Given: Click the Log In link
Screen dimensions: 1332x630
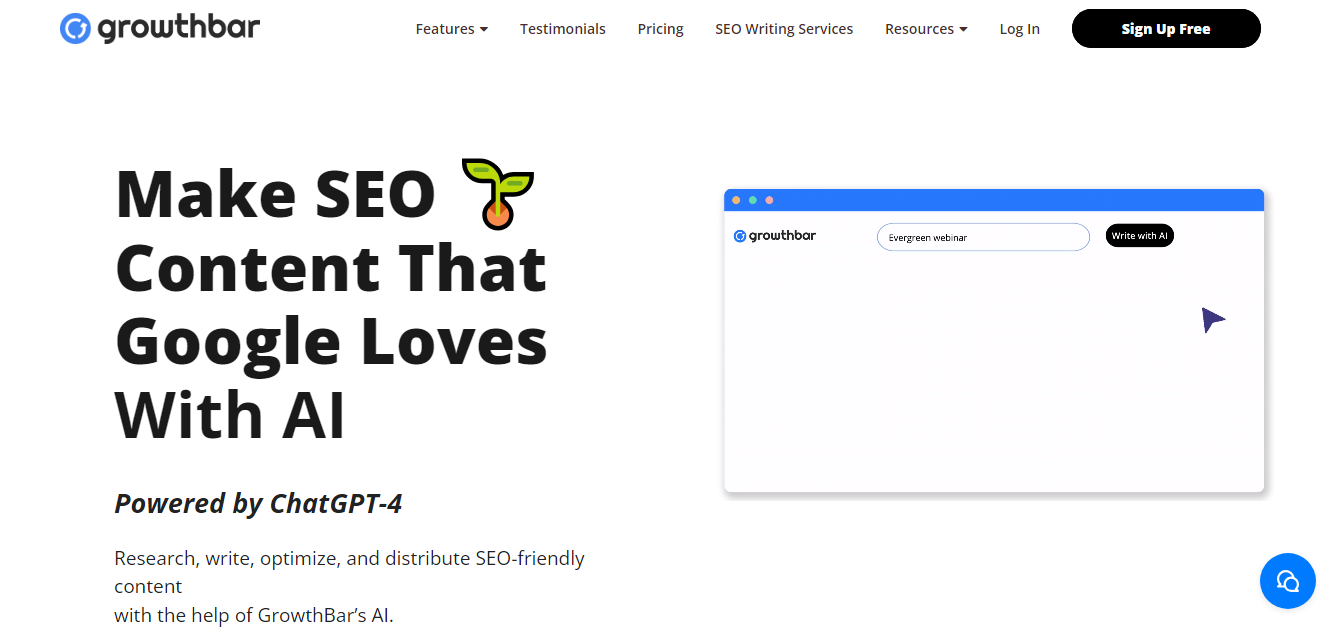Looking at the screenshot, I should [1019, 29].
